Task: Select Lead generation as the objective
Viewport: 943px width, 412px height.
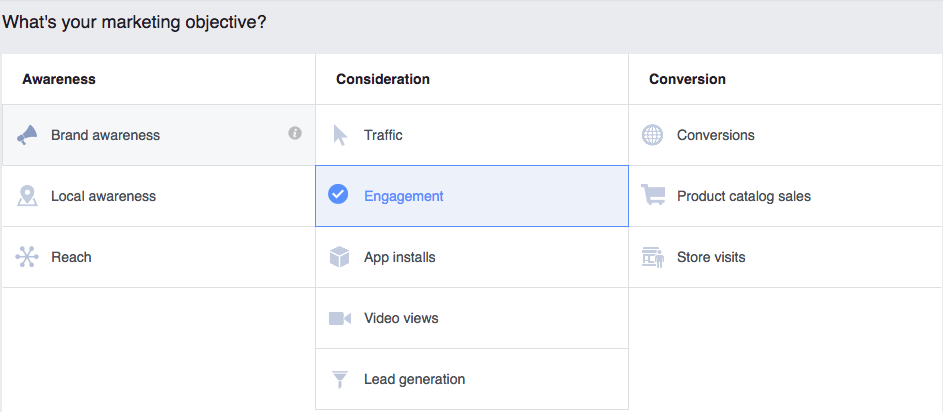Action: click(472, 379)
